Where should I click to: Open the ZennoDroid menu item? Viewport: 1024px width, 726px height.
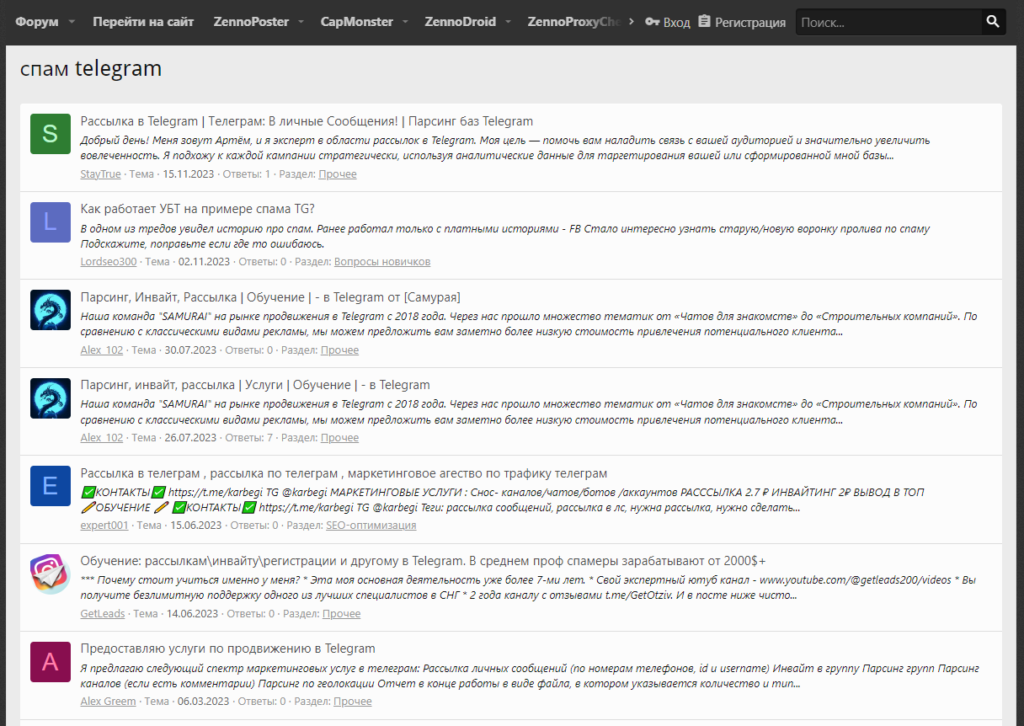pyautogui.click(x=460, y=22)
